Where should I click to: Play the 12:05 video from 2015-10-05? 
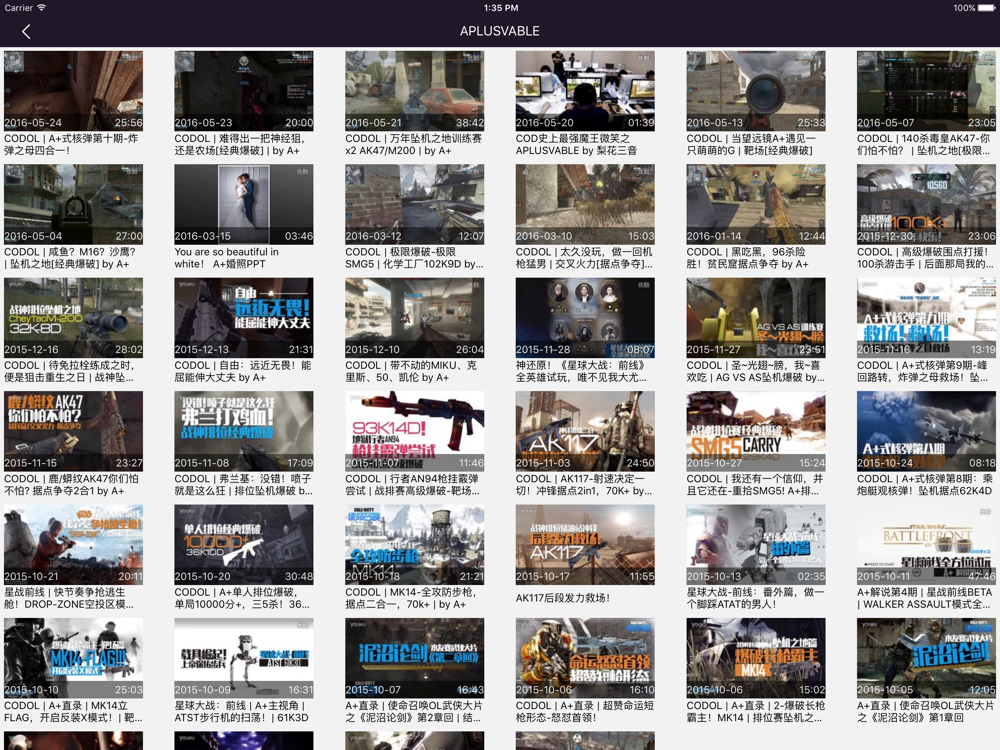(926, 658)
